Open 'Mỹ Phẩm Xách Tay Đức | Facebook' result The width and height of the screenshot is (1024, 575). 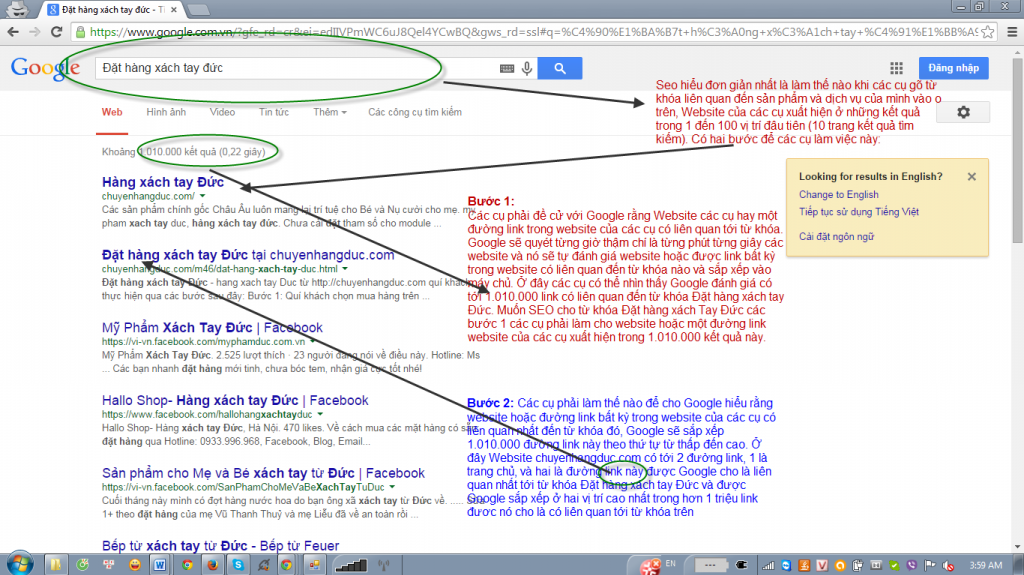[212, 327]
